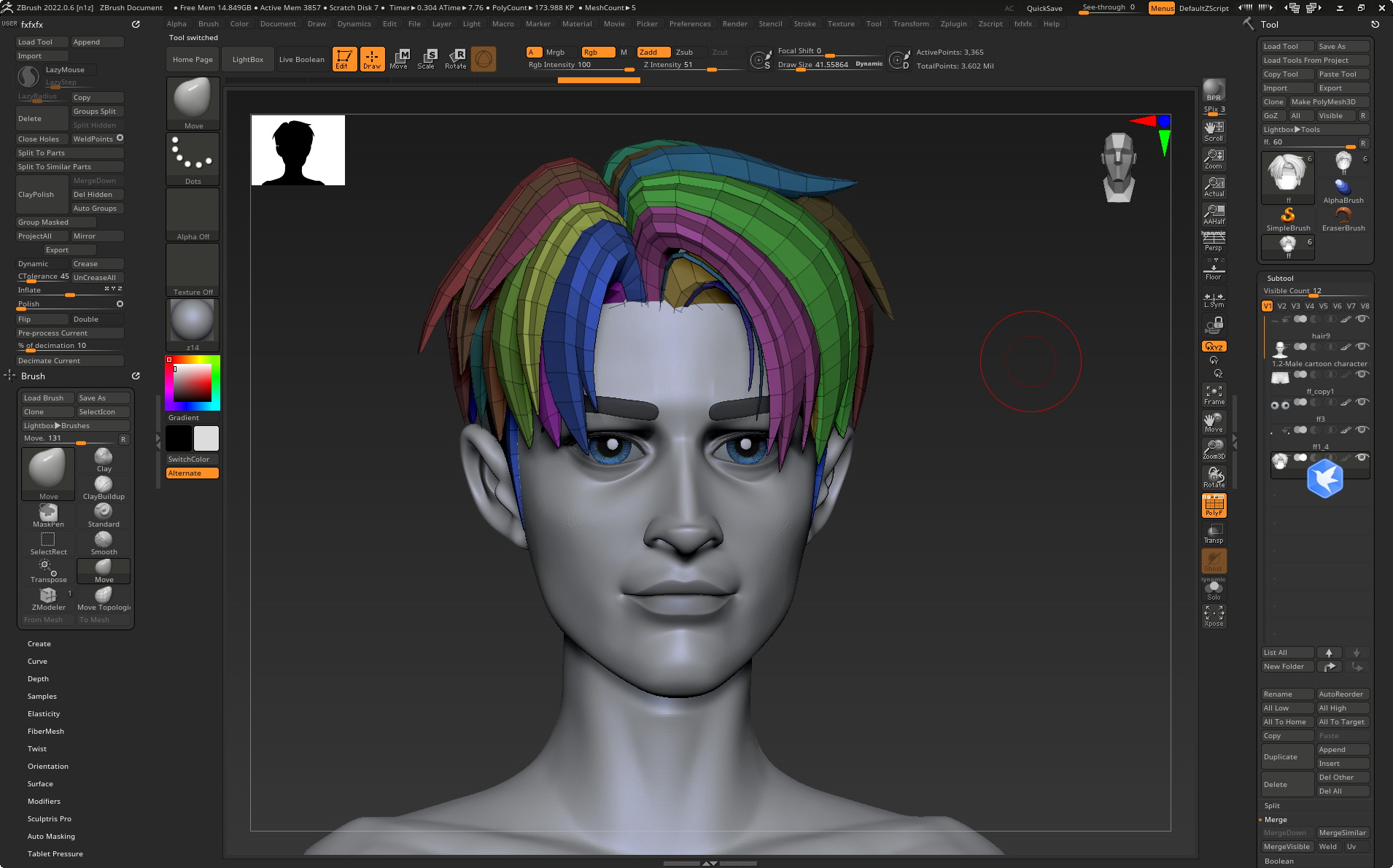Toggle PolyF polyframe display
This screenshot has height=868, width=1393.
tap(1214, 505)
